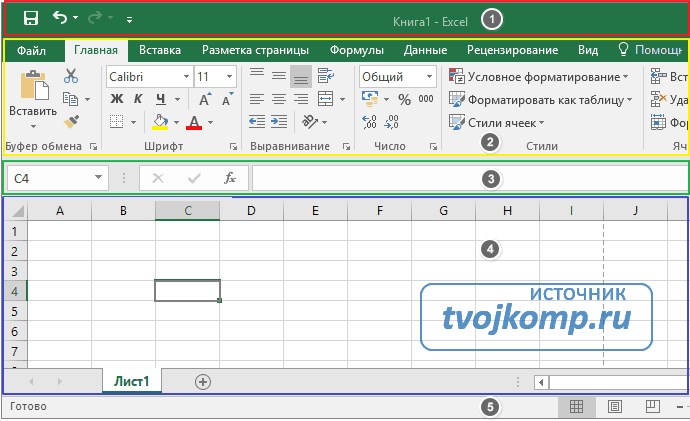Switch to the Рецензирование tab

[x=513, y=50]
